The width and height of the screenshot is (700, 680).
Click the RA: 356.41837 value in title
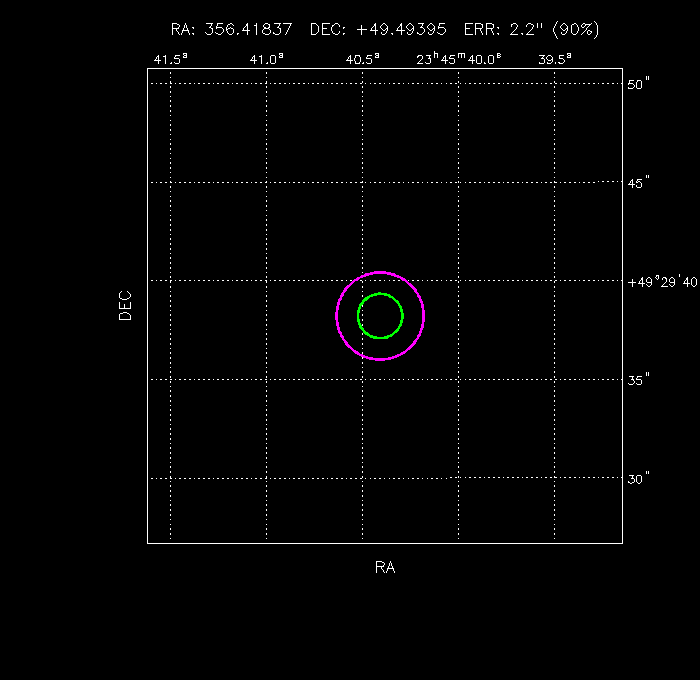[x=231, y=30]
